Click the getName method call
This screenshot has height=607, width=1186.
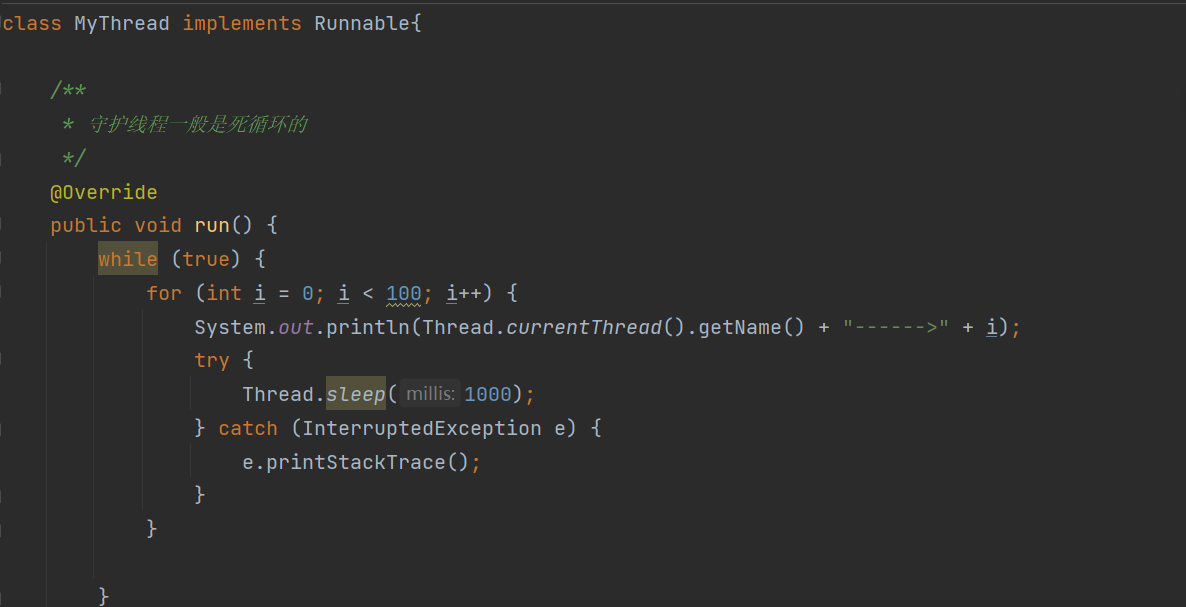coord(740,327)
